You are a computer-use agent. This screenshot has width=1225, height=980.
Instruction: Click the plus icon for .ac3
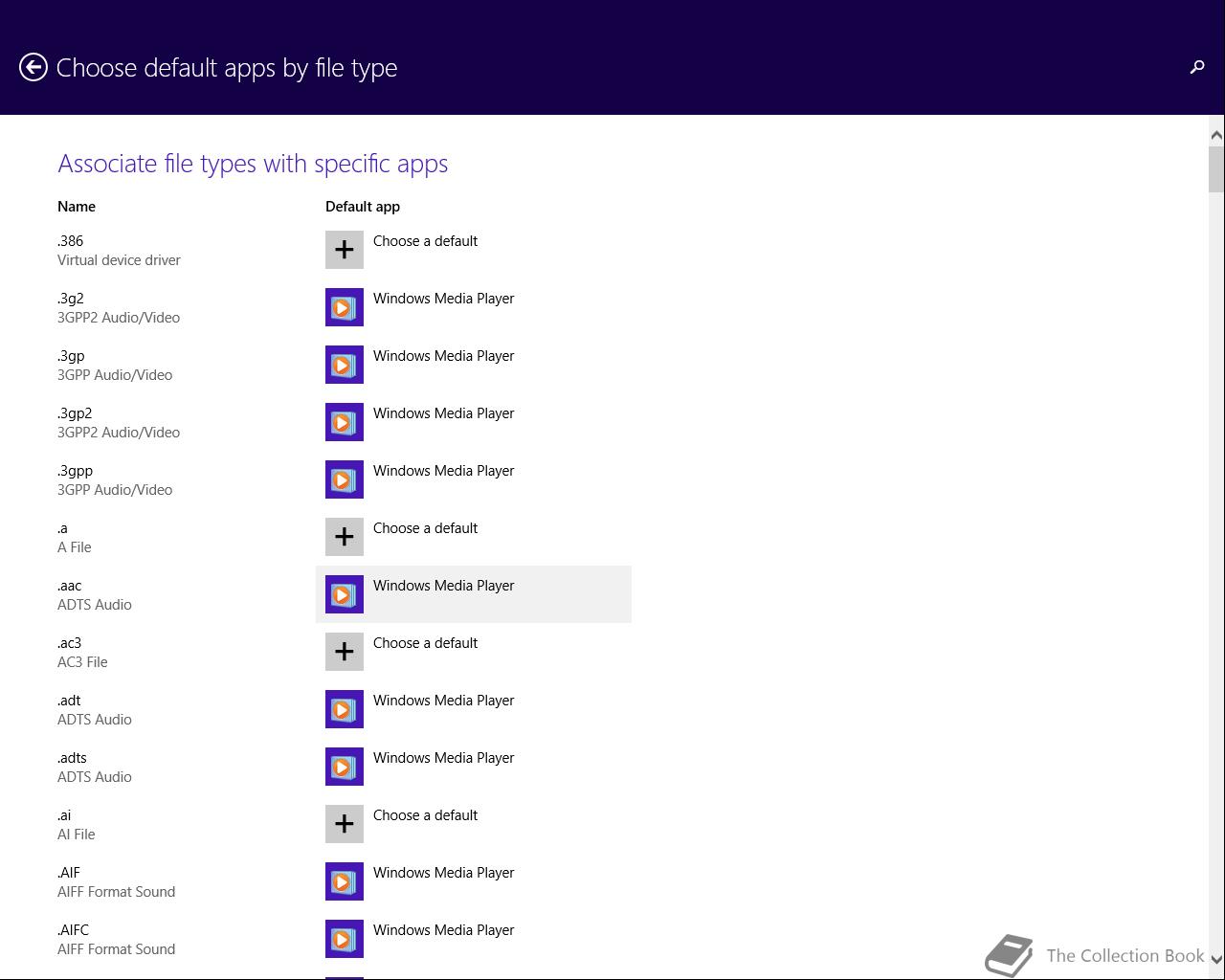[x=345, y=652]
